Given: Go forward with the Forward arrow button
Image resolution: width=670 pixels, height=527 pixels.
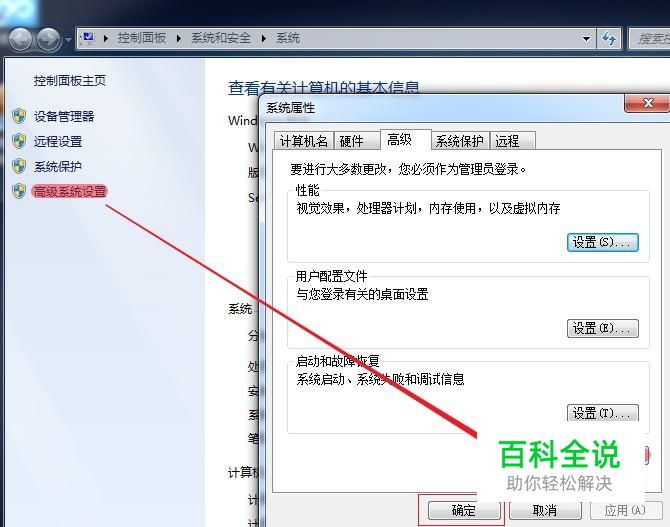Looking at the screenshot, I should [48, 39].
